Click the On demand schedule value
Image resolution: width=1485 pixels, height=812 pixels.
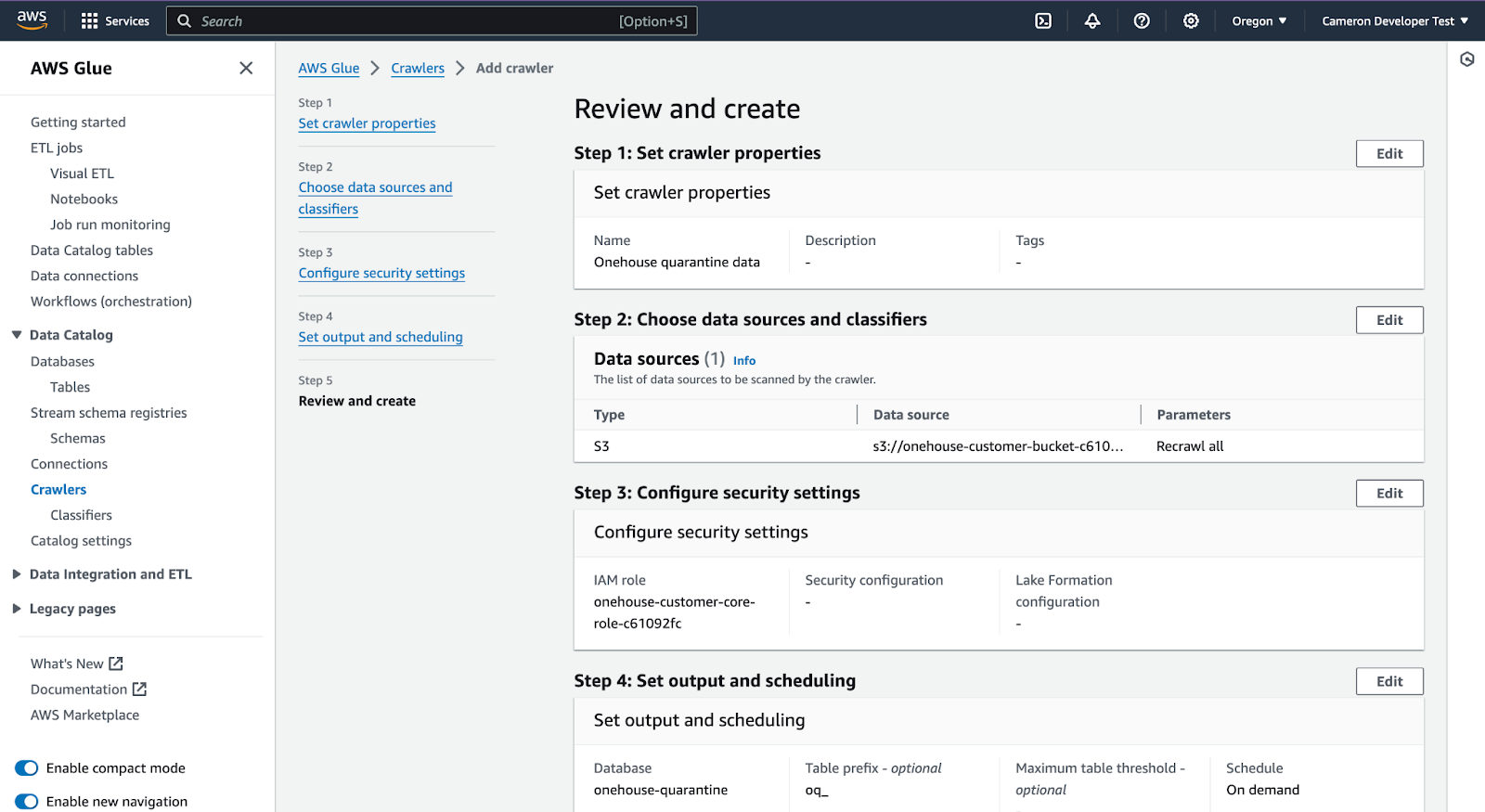[x=1262, y=791]
